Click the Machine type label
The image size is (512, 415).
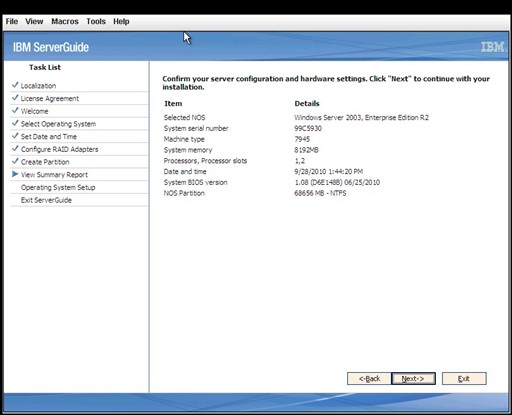pyautogui.click(x=184, y=139)
